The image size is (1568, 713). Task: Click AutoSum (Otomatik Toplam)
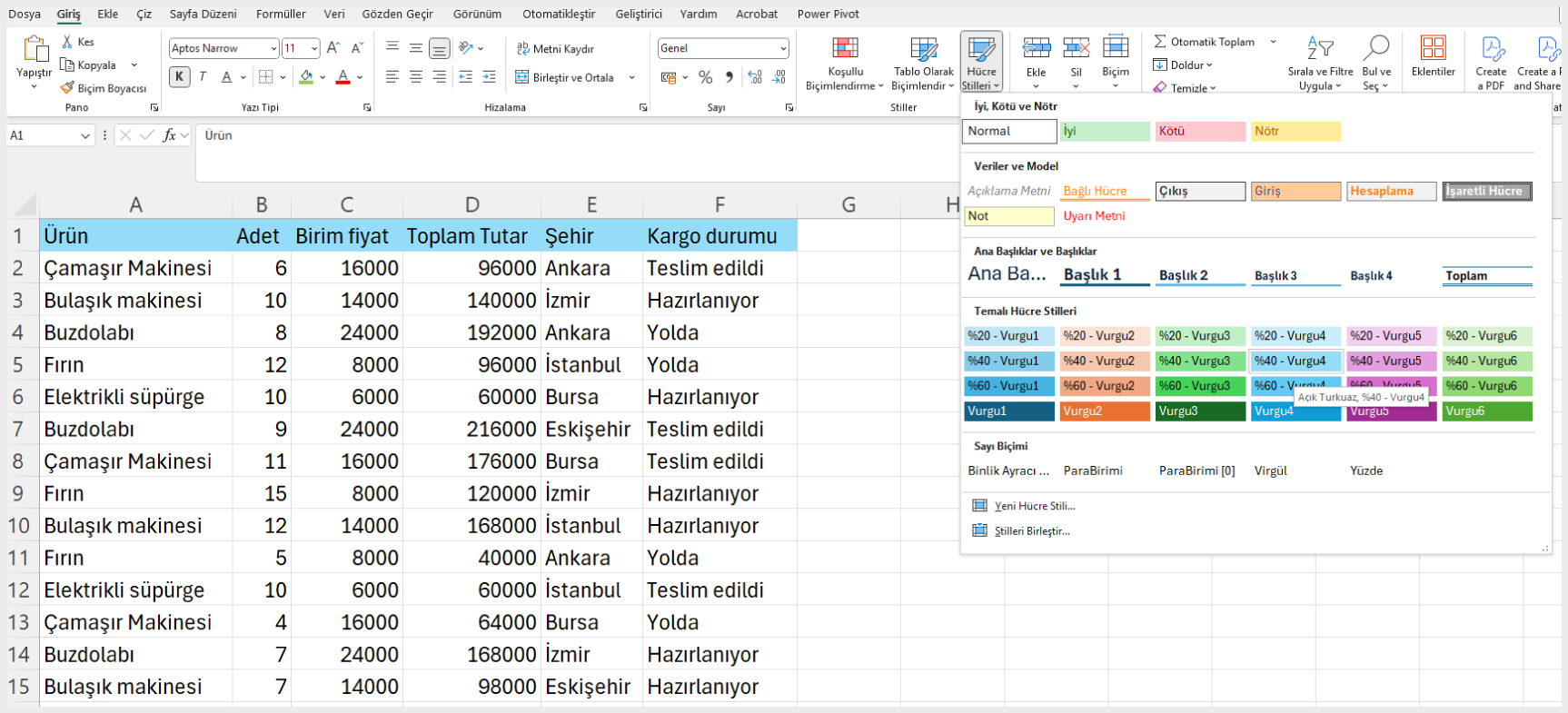[x=1205, y=42]
